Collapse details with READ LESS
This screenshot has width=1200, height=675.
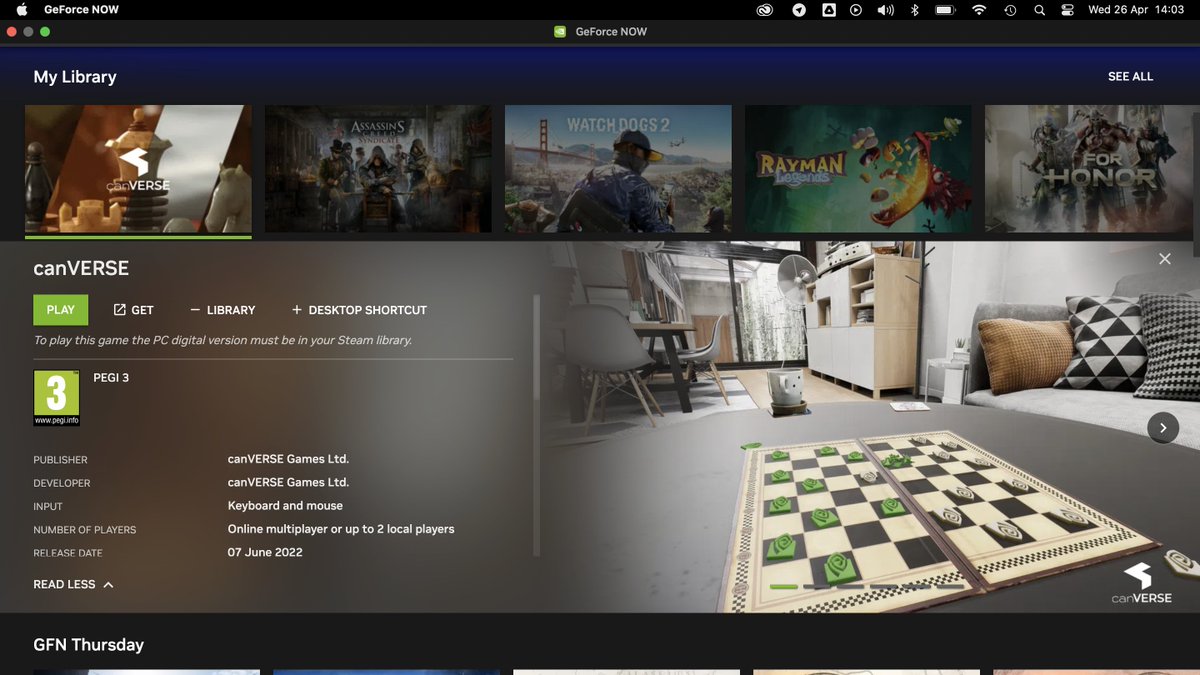point(73,584)
